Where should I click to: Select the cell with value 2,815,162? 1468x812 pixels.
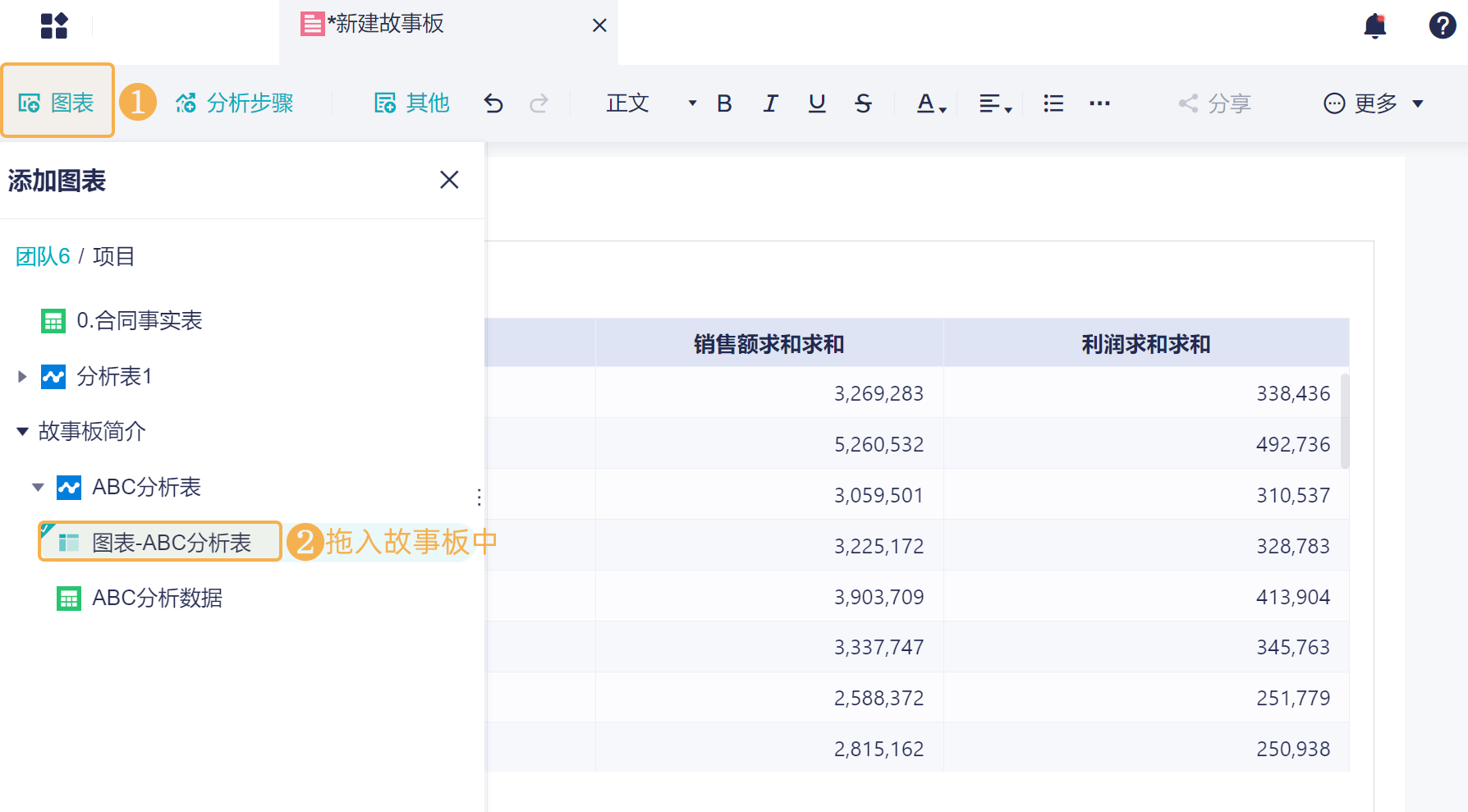[769, 748]
